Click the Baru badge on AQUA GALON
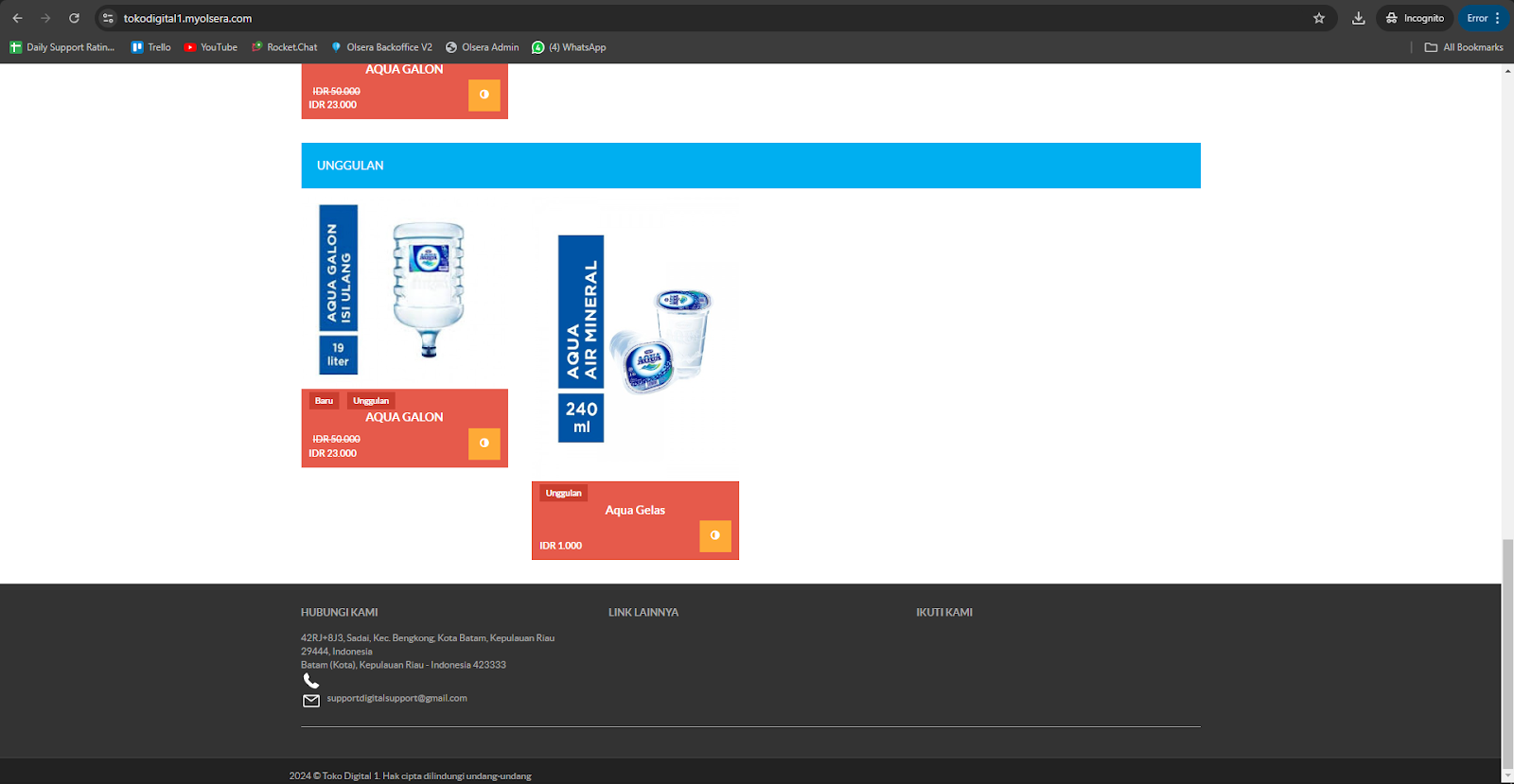This screenshot has width=1514, height=784. pos(324,401)
